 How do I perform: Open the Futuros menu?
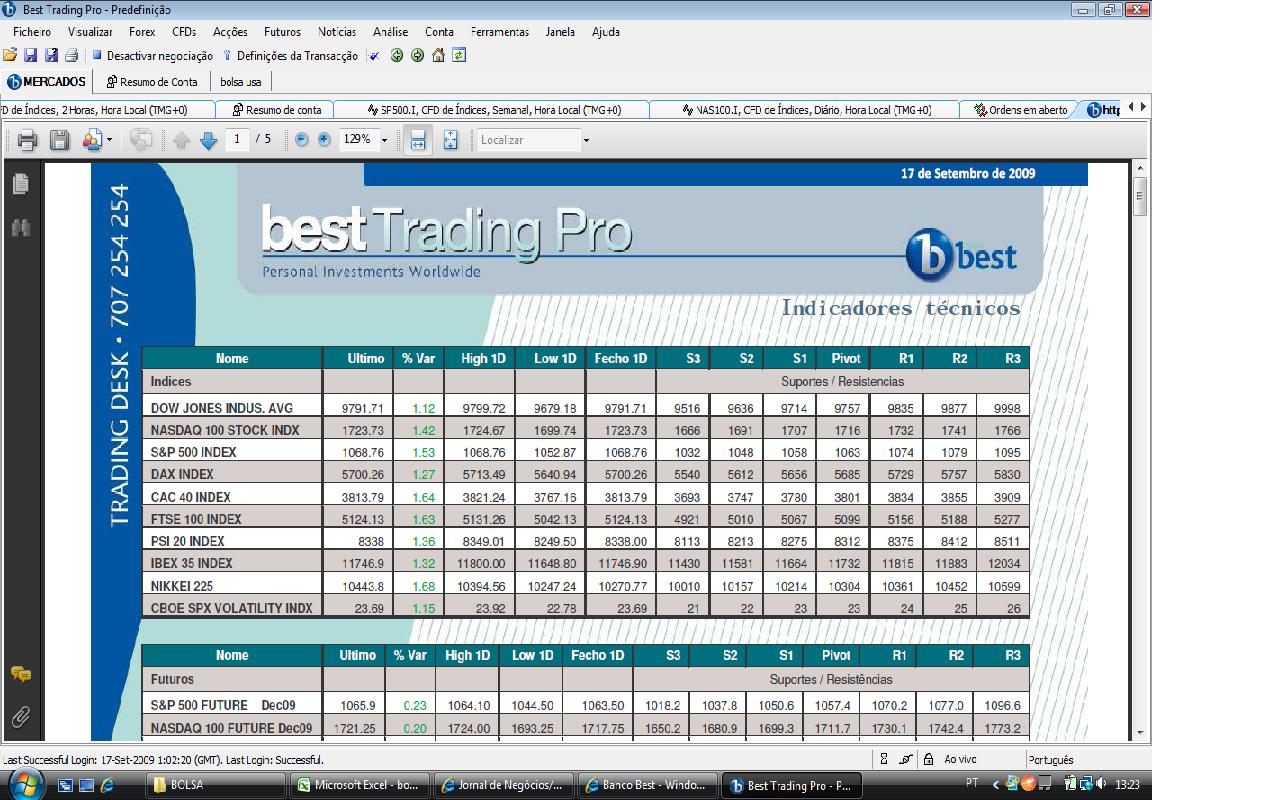282,32
